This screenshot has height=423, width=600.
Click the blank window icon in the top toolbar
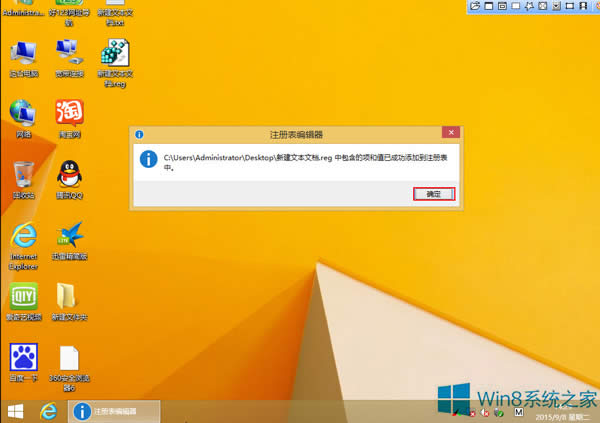point(489,6)
